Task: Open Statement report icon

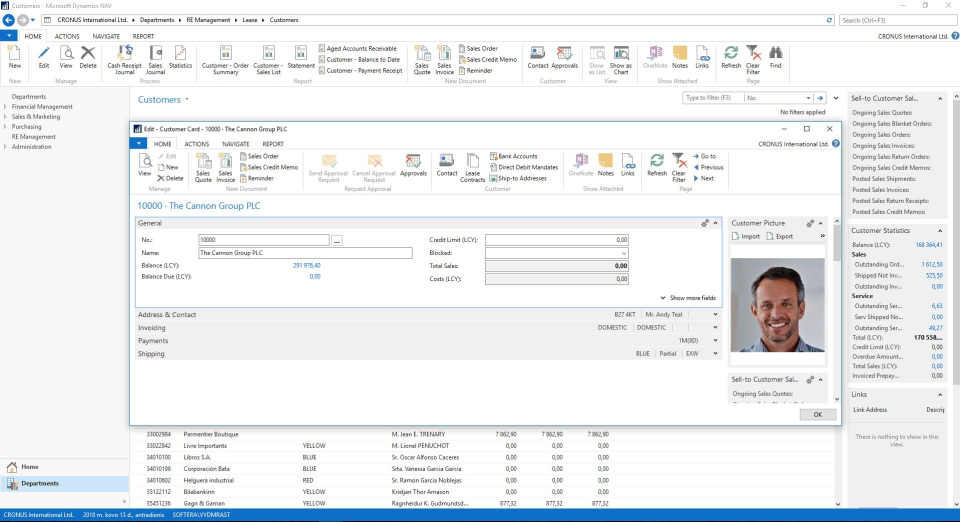Action: pos(301,58)
